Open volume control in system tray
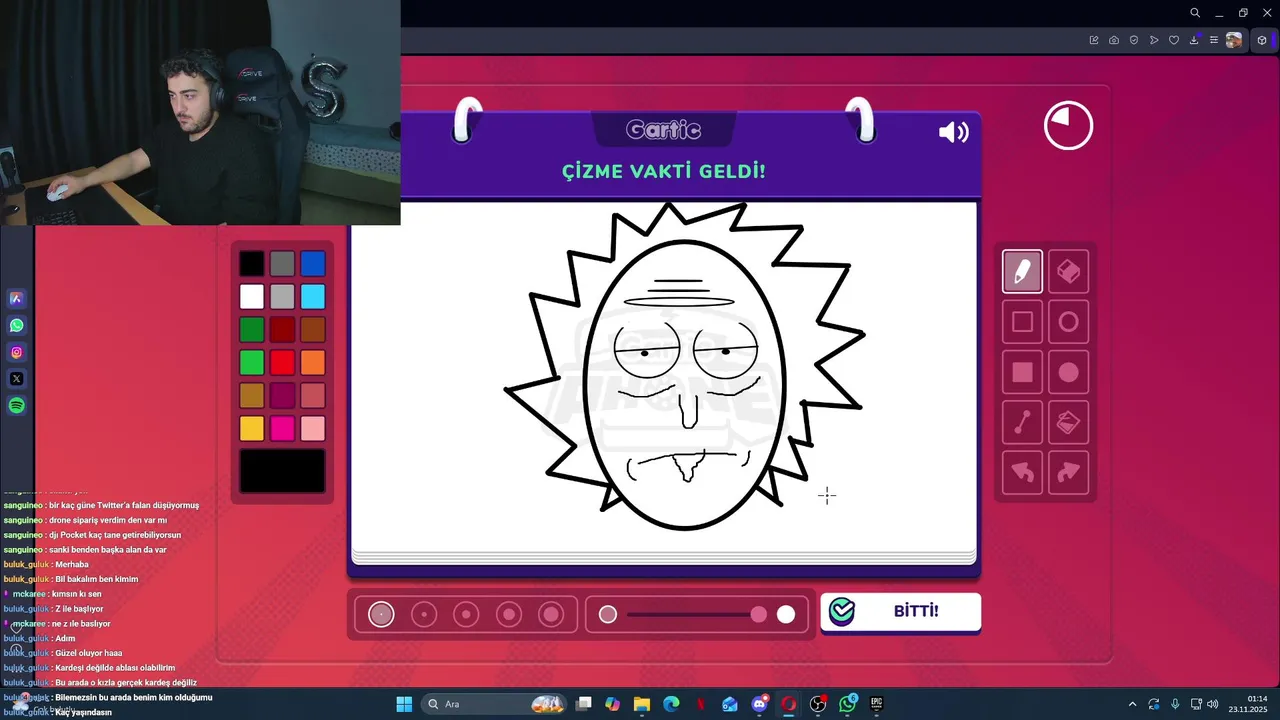1280x720 pixels. click(1212, 704)
